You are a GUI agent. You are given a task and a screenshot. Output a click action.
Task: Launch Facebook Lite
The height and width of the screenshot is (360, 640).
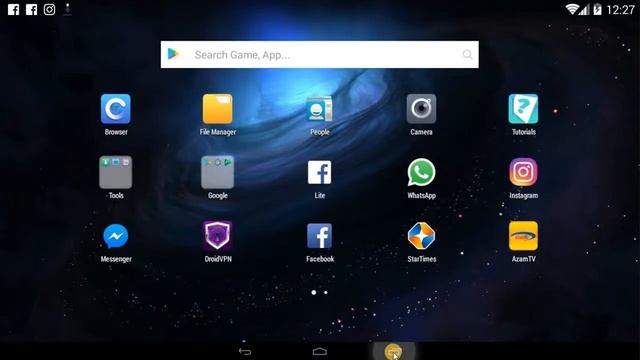click(320, 172)
